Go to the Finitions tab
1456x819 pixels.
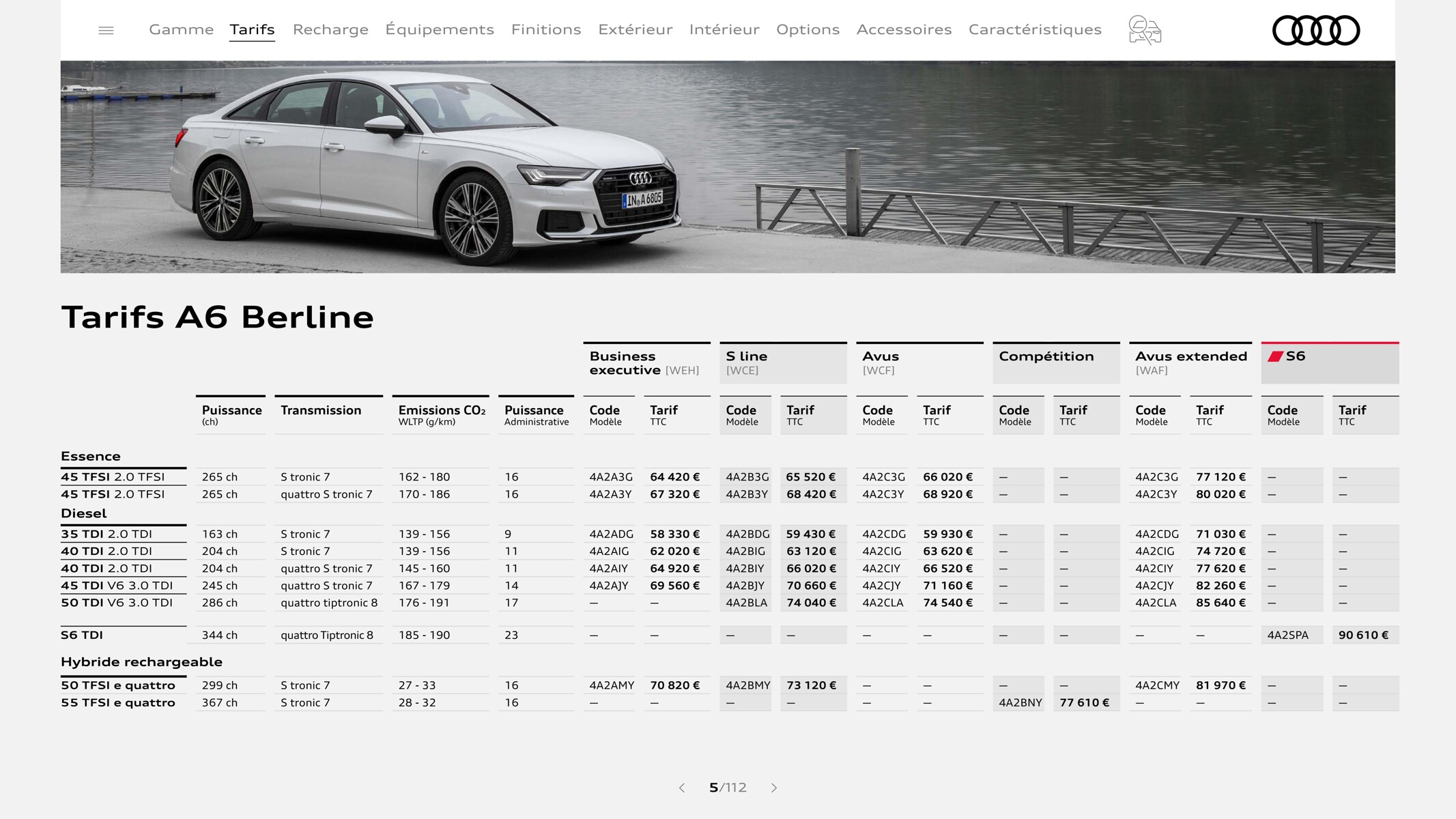coord(546,29)
